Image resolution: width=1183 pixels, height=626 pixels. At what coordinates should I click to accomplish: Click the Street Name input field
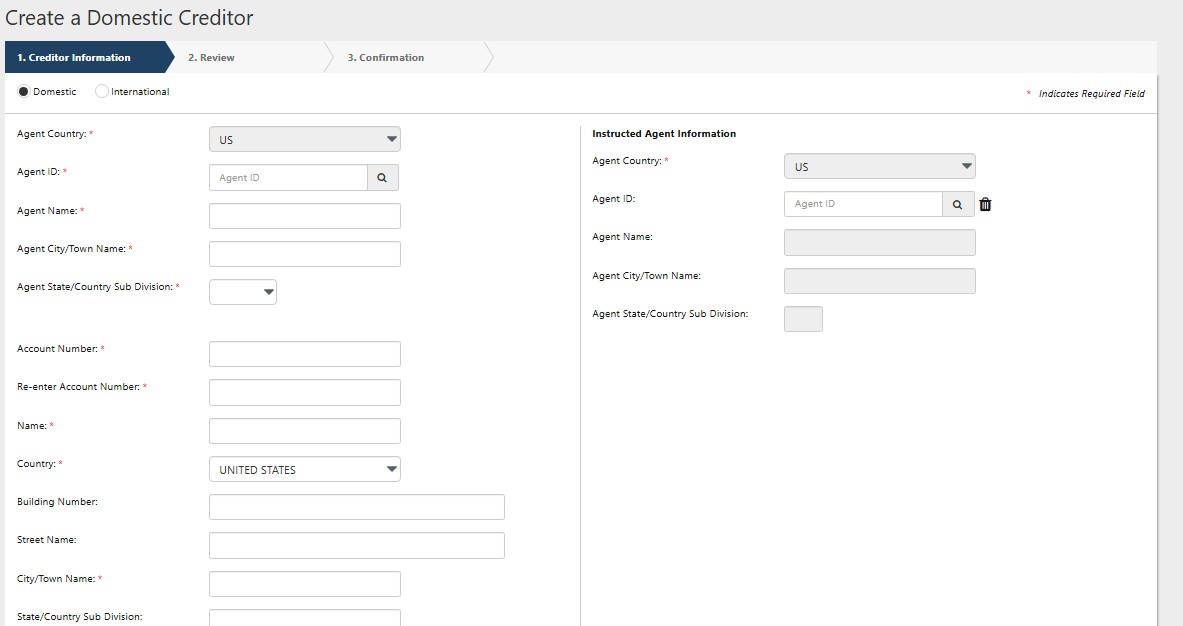(356, 545)
